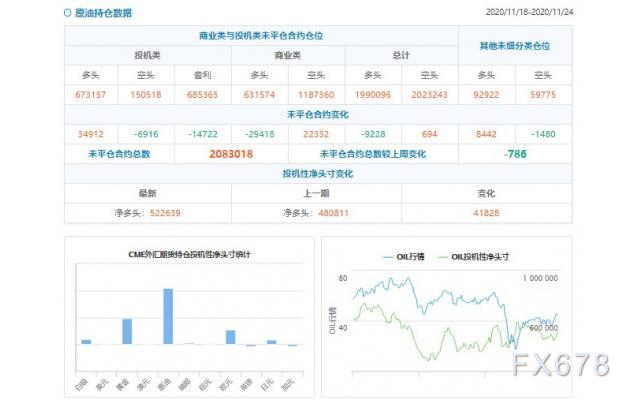Click the 未平仓合约总数 value 2083018
The height and width of the screenshot is (400, 640).
click(231, 154)
